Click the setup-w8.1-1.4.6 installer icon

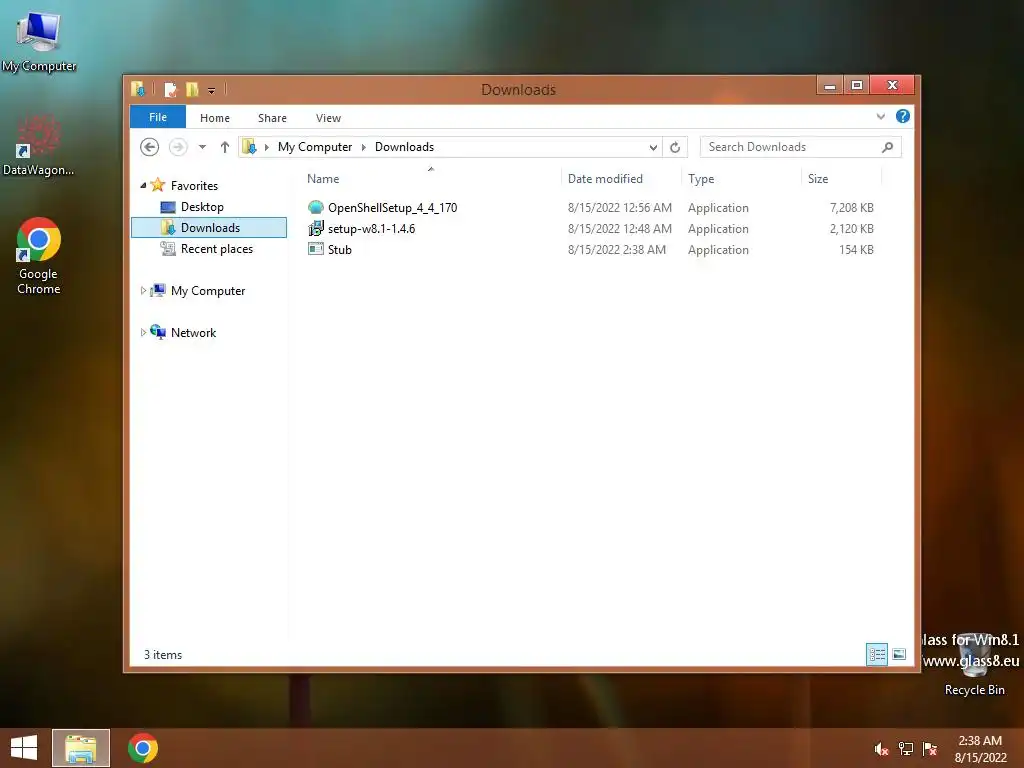315,228
